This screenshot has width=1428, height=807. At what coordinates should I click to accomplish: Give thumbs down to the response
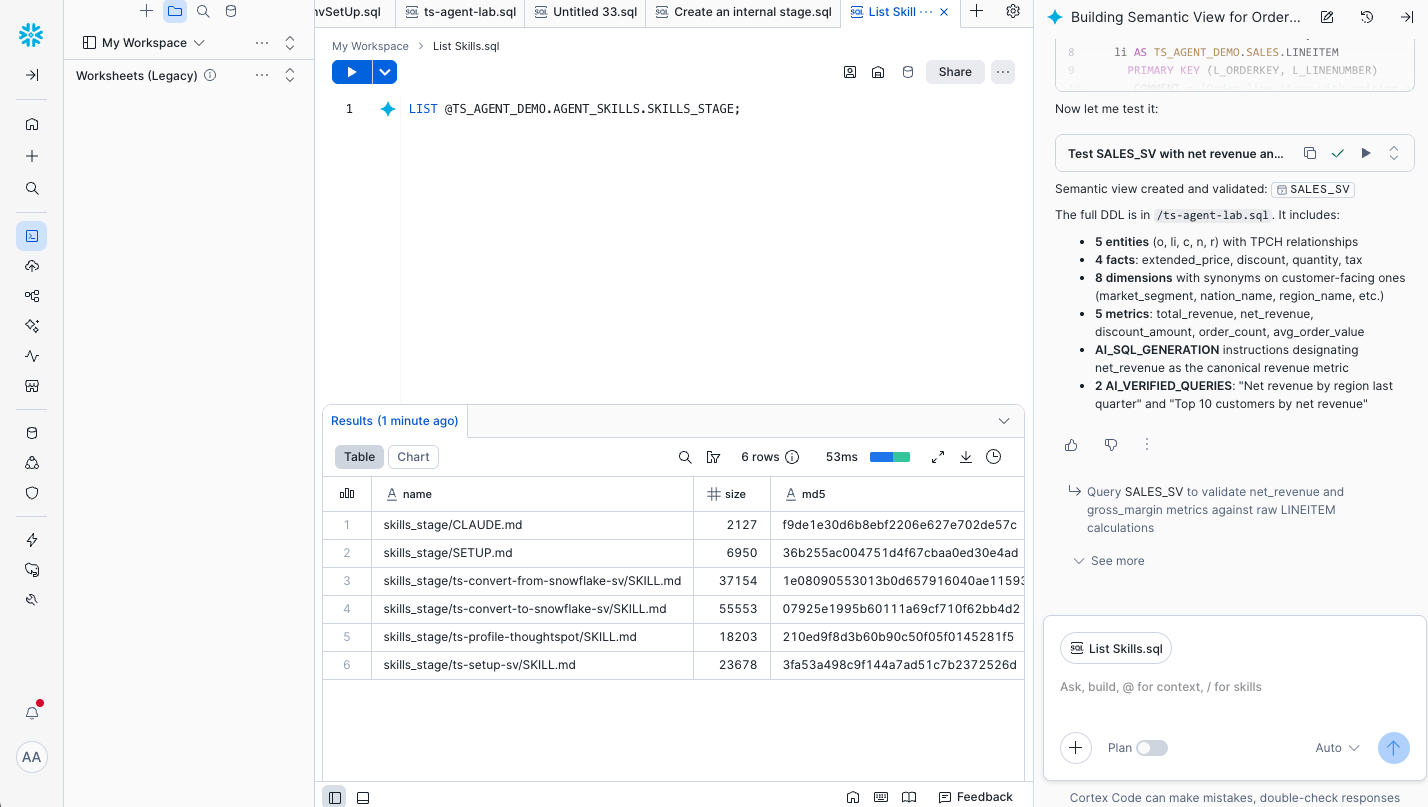1110,445
